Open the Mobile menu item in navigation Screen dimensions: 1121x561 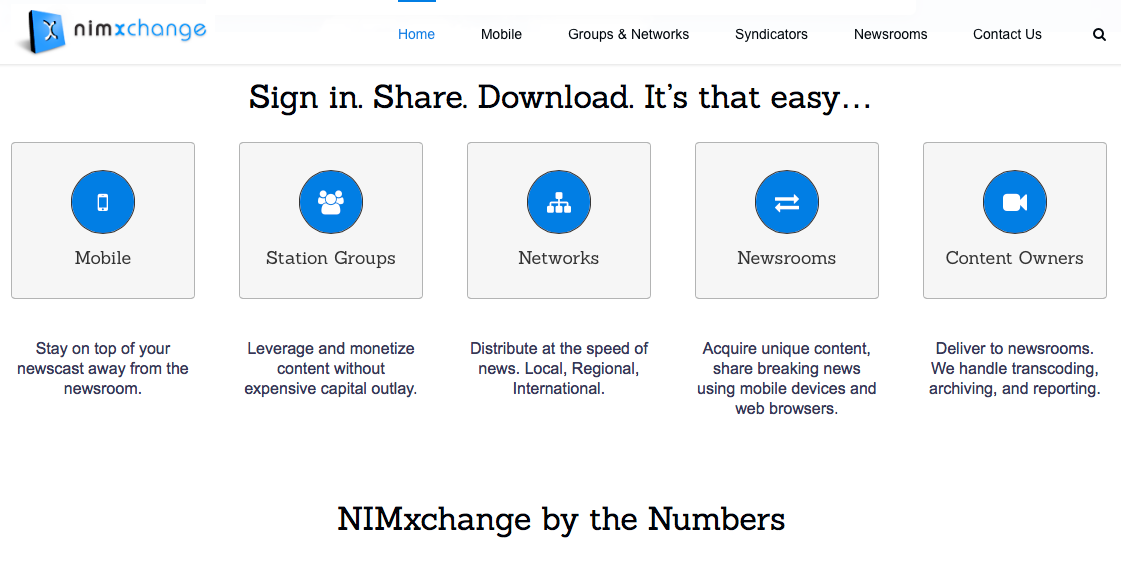501,34
